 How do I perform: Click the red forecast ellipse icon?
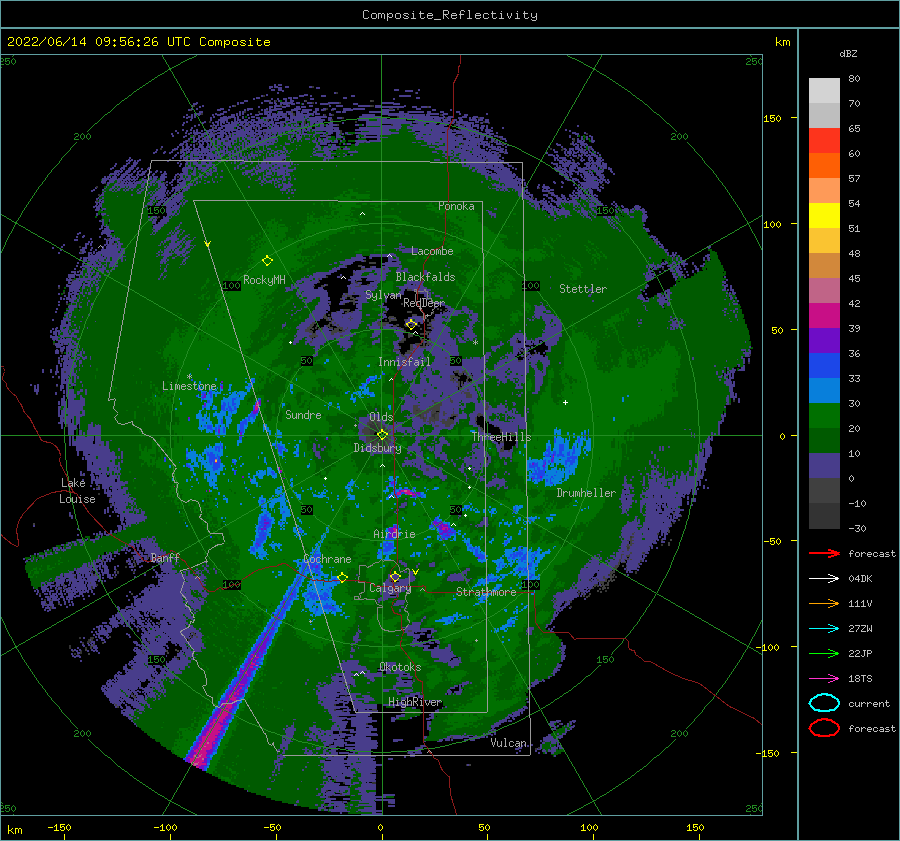[x=824, y=728]
